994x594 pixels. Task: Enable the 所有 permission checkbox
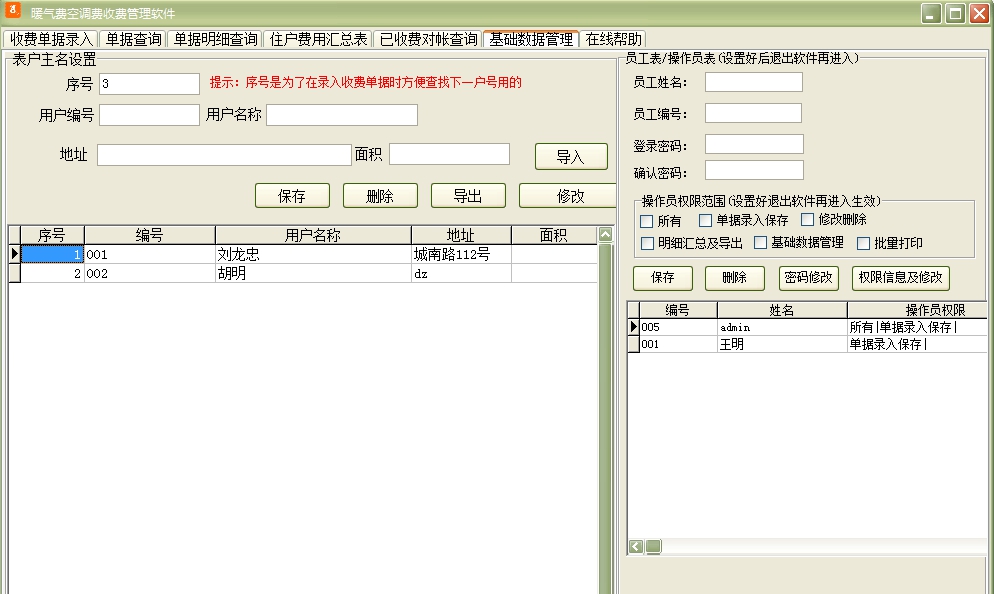pos(647,220)
